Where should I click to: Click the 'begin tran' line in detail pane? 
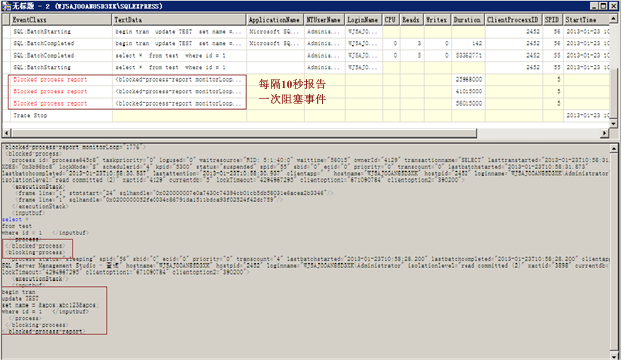19,292
